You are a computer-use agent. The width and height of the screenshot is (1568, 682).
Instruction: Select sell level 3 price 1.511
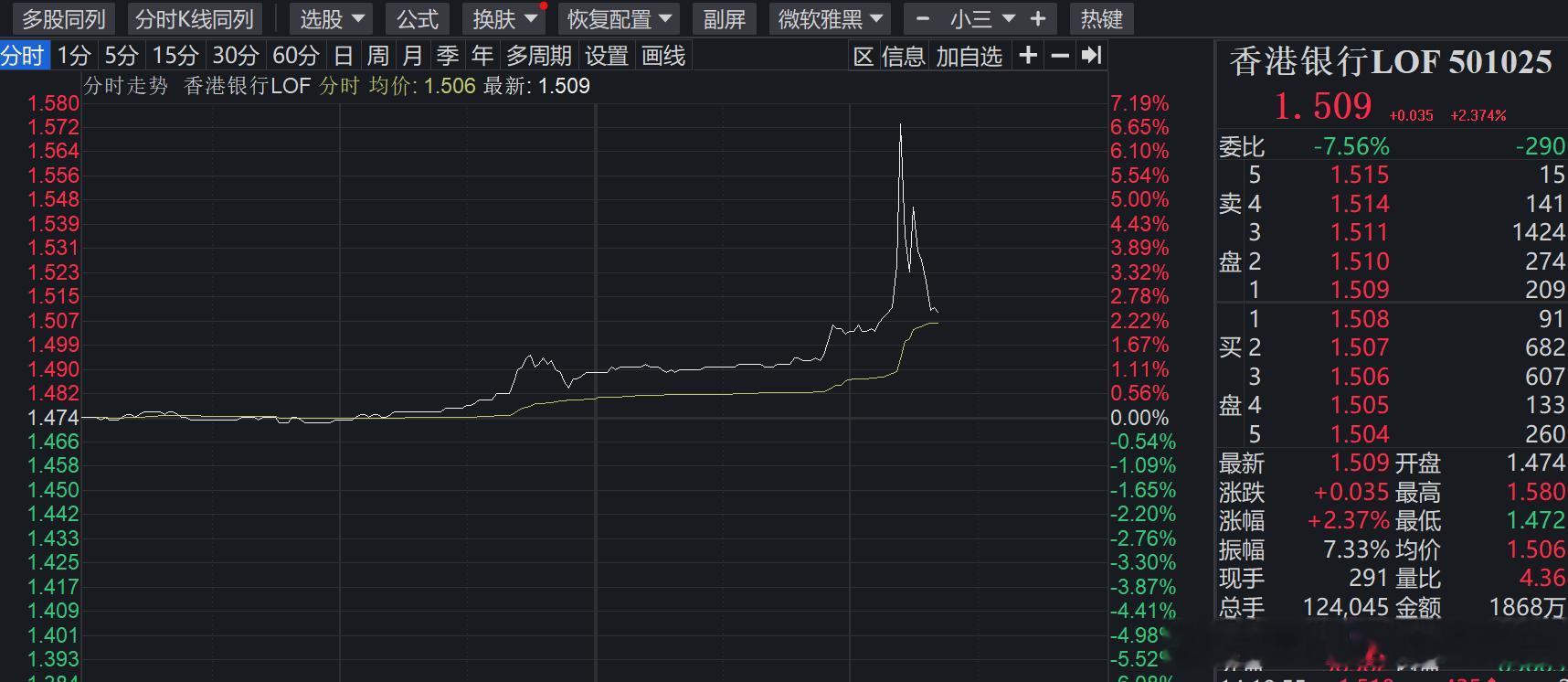(x=1359, y=232)
